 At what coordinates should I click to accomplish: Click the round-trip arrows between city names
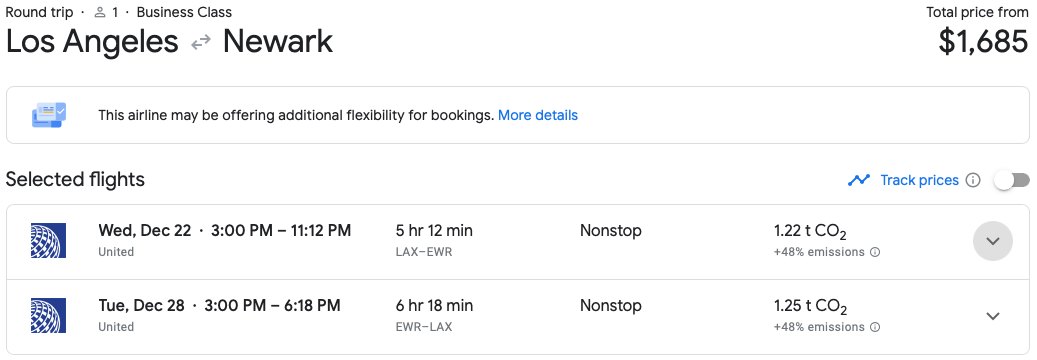[x=200, y=42]
